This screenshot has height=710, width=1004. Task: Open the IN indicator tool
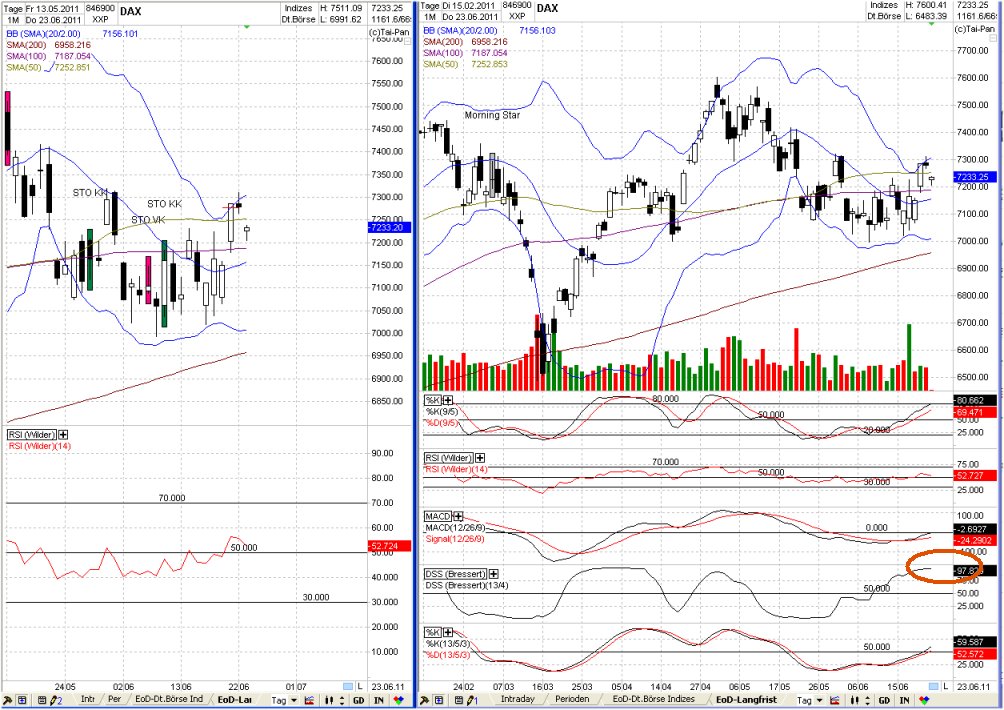(904, 700)
